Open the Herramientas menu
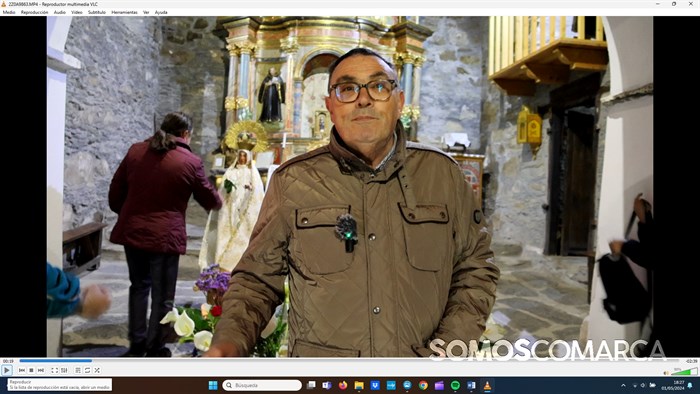Screen dimensions: 700x394 click(x=125, y=12)
